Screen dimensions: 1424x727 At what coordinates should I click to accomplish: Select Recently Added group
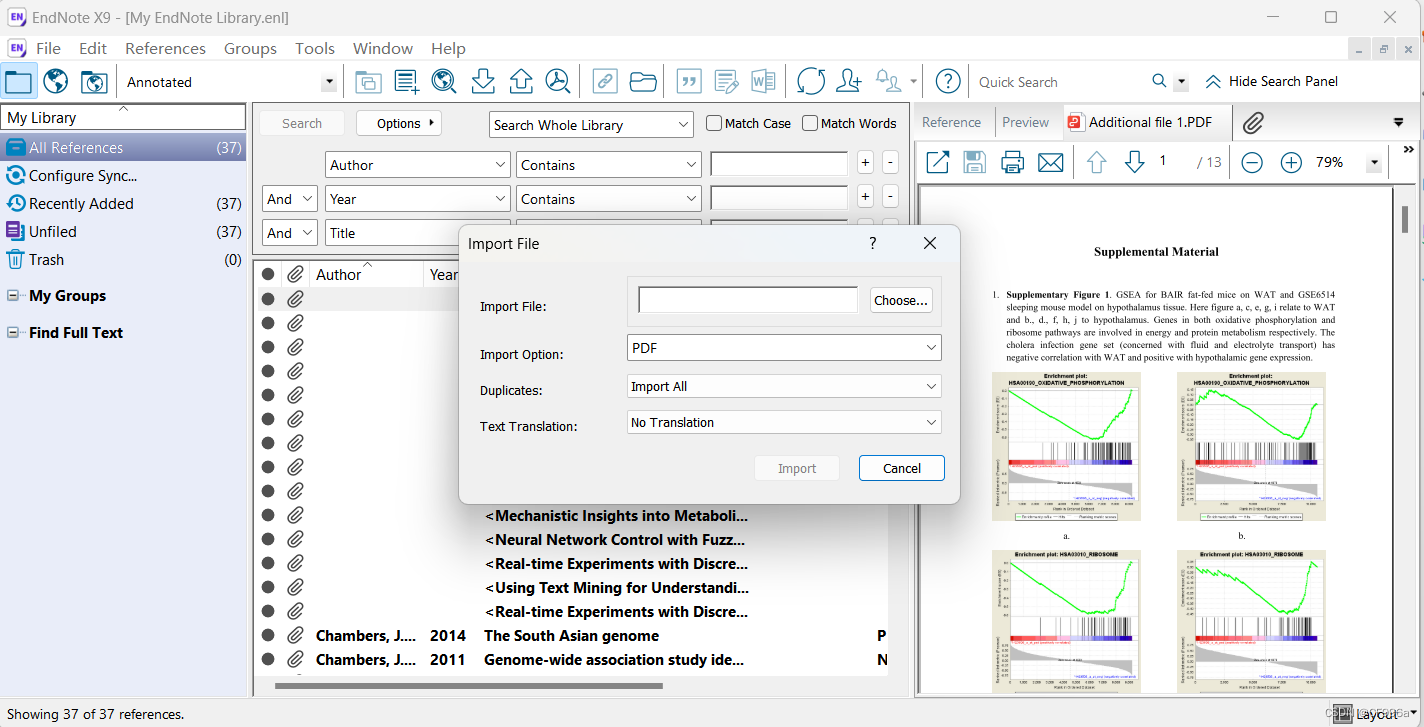point(123,203)
